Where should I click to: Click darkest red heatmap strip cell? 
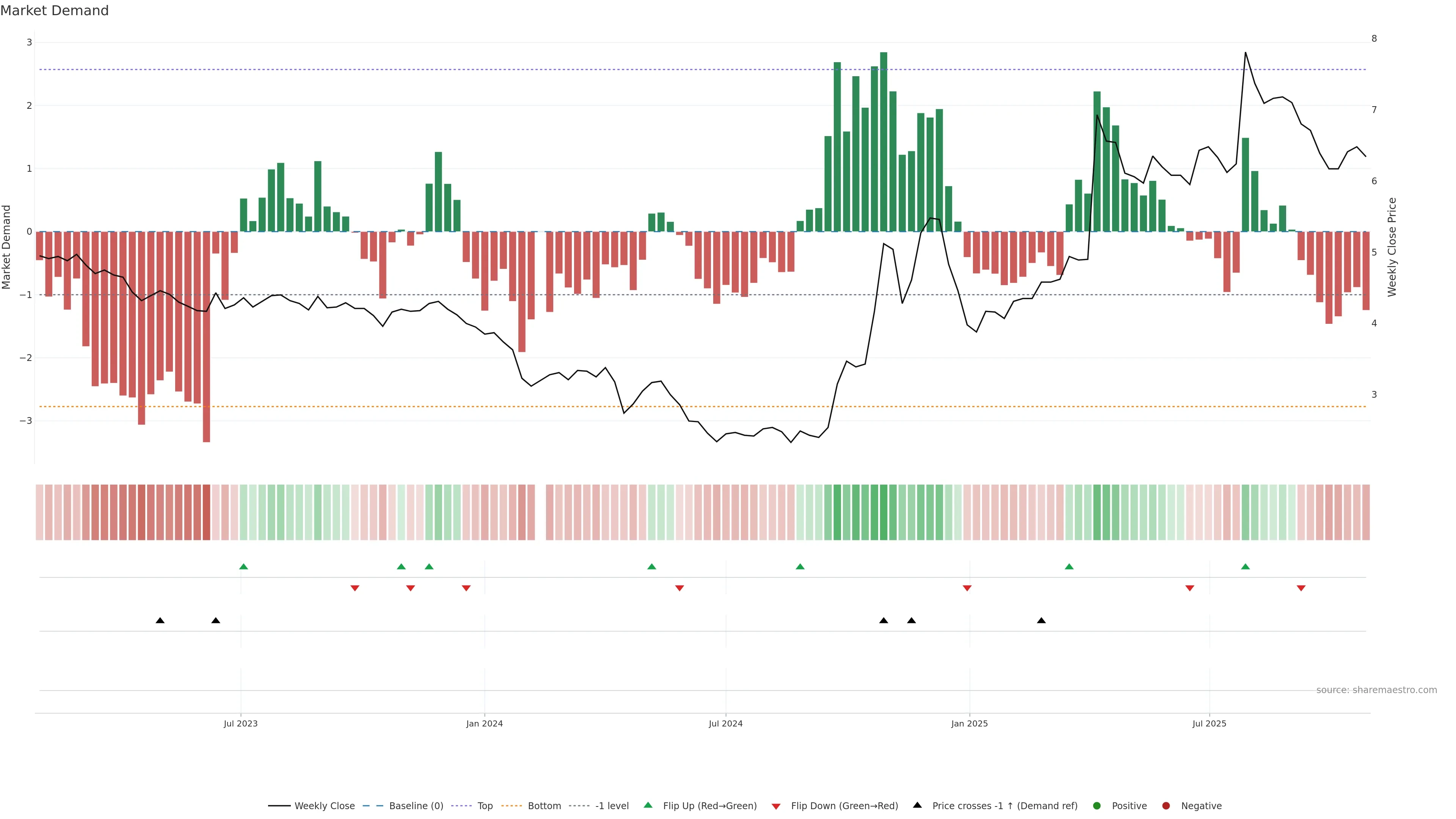coord(206,512)
